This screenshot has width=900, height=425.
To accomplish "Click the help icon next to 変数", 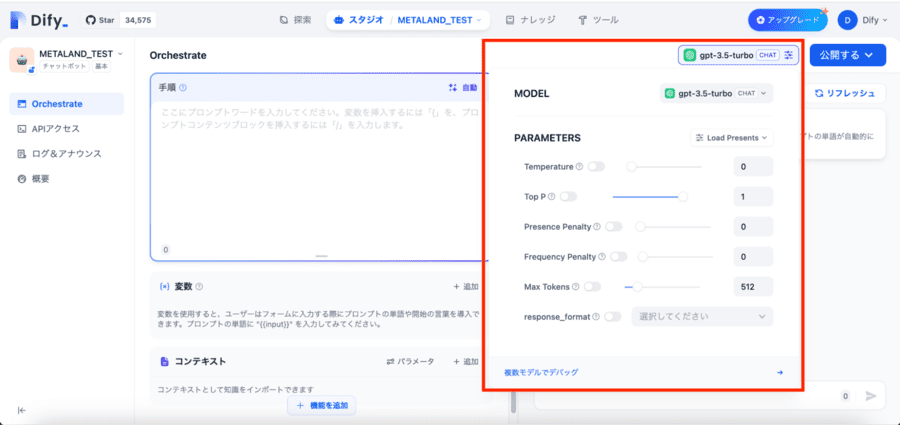I will click(x=199, y=287).
